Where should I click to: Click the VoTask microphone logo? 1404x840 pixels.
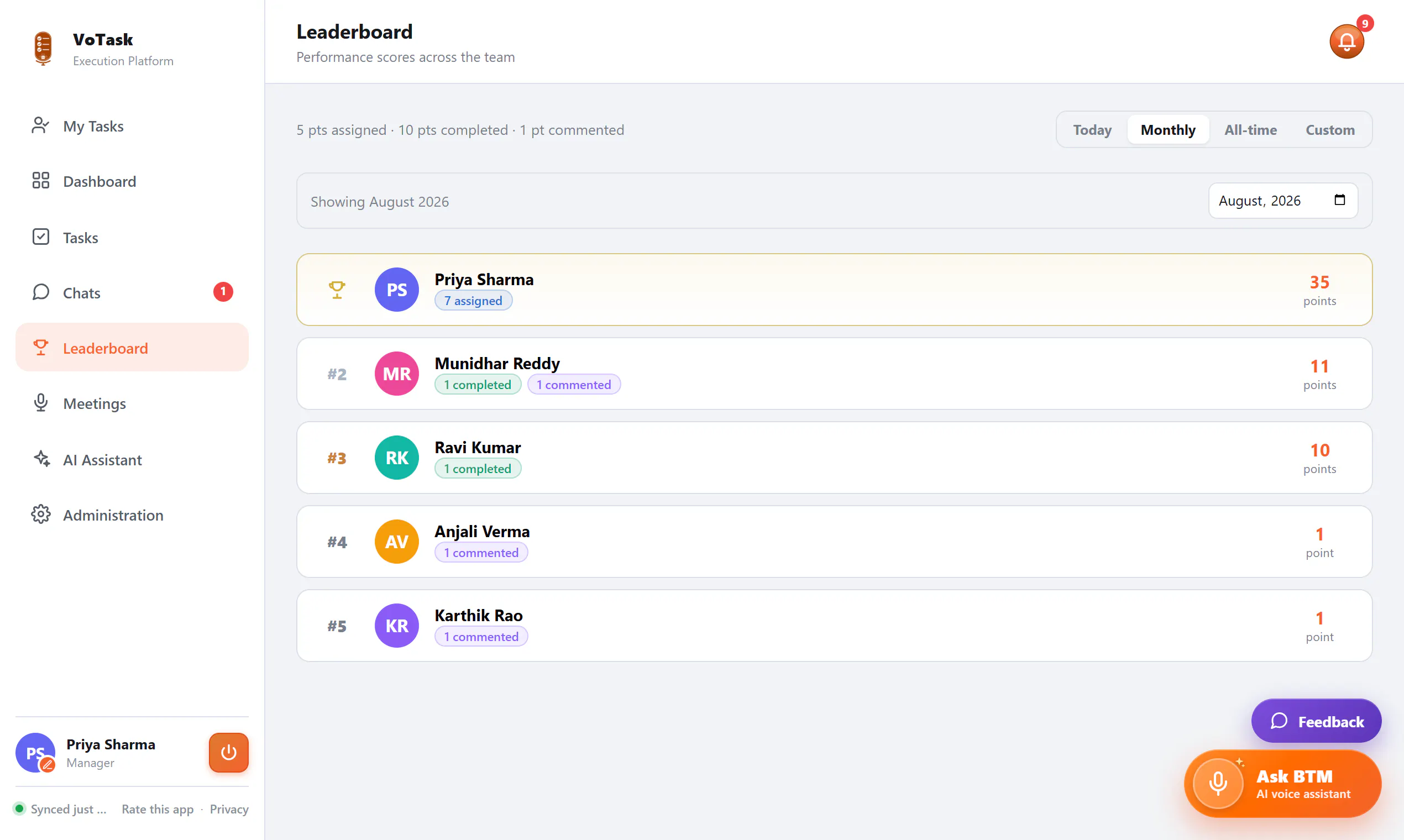pyautogui.click(x=43, y=48)
